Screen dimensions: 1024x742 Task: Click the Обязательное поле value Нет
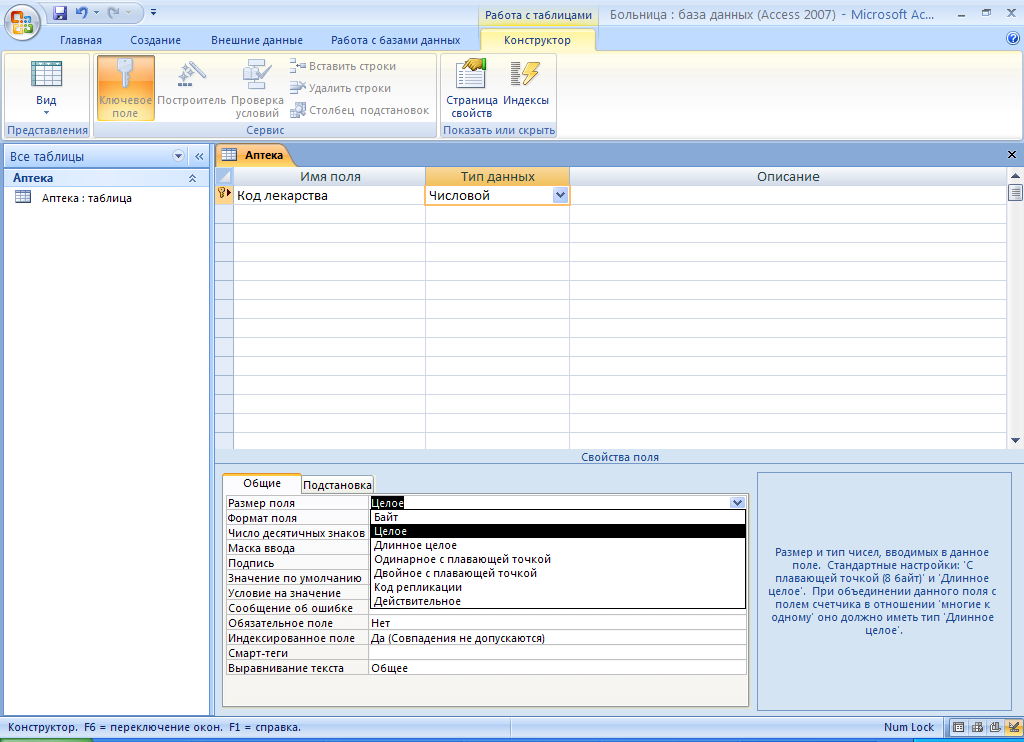click(x=558, y=623)
